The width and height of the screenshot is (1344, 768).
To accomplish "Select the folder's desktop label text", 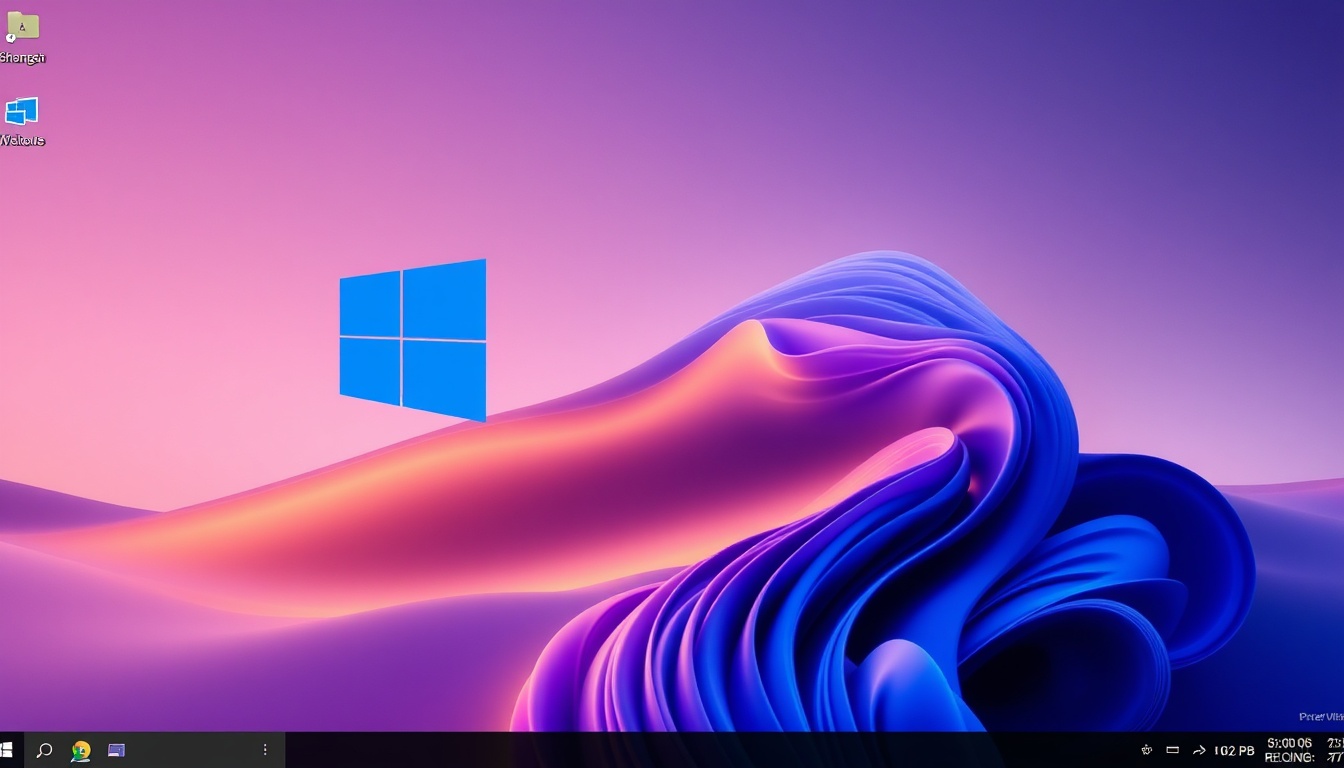I will [x=22, y=57].
